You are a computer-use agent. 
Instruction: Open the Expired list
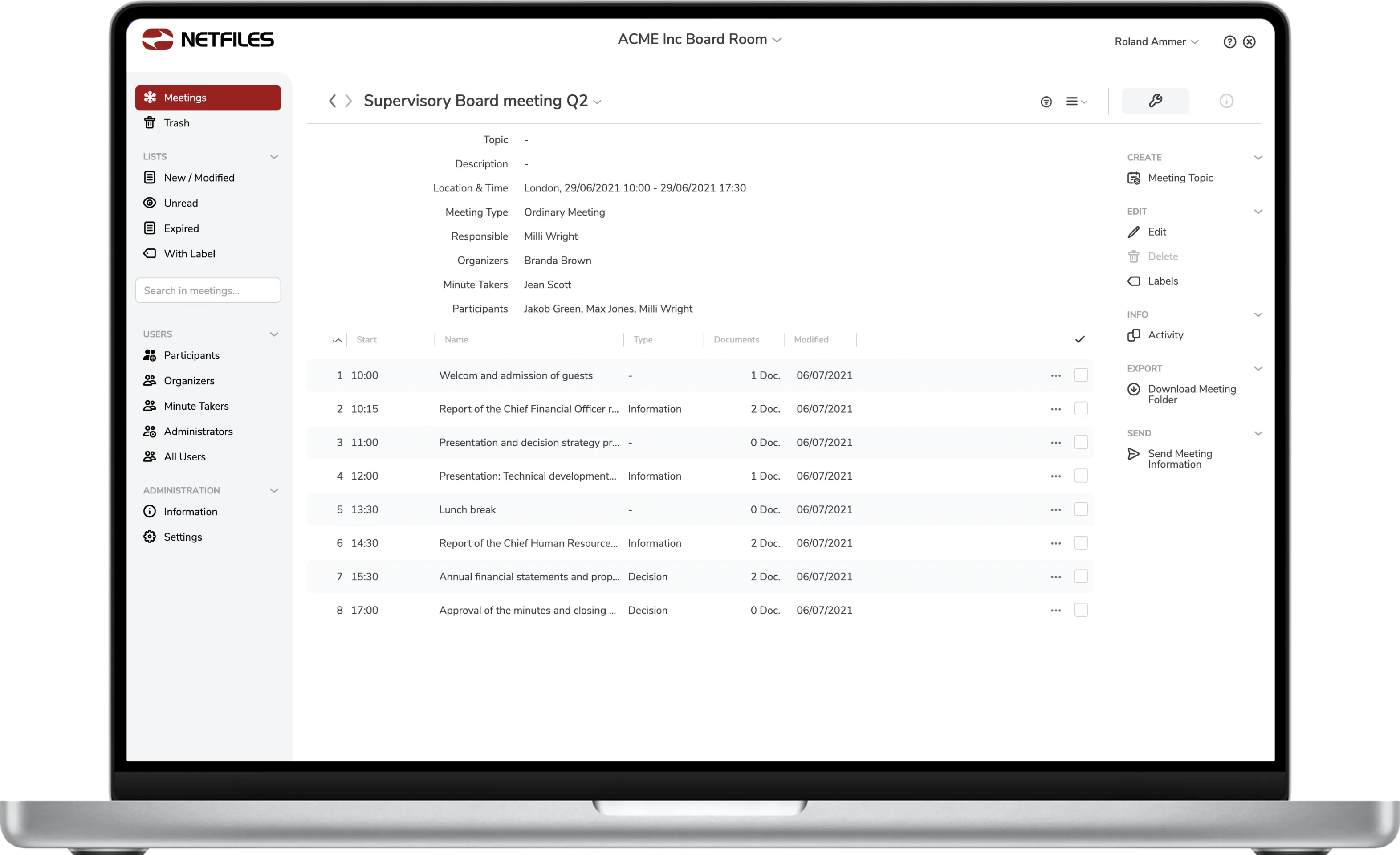coord(171,228)
